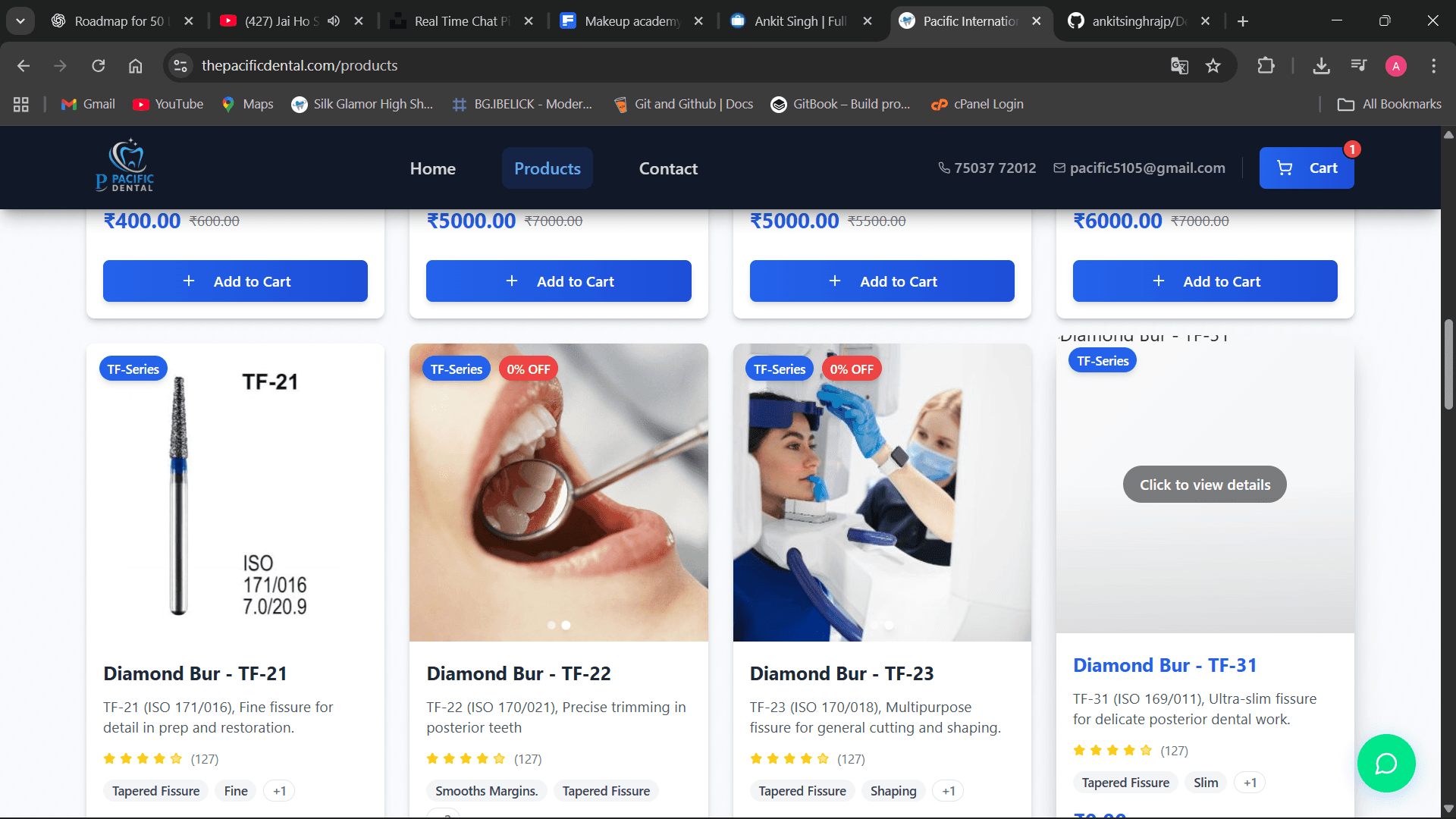Go to the browser Home icon

tap(135, 66)
